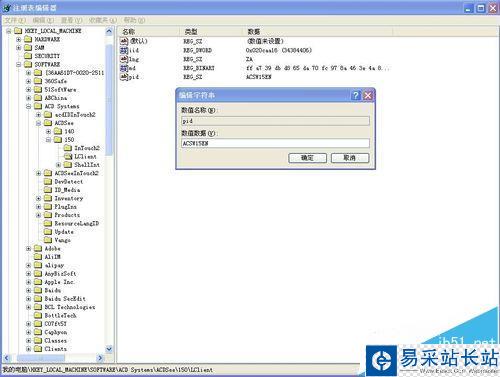Select the ID_Media folder icon

(48, 190)
